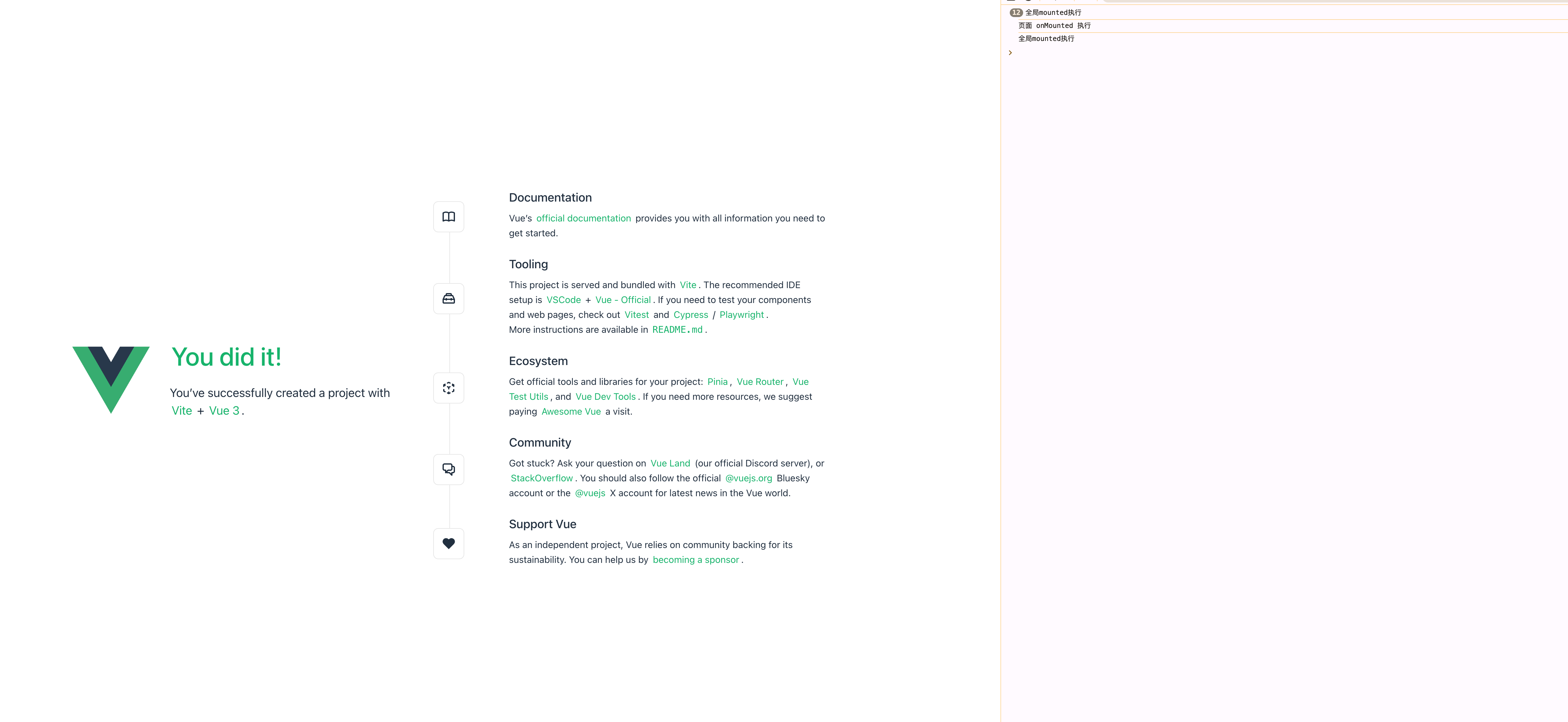Image resolution: width=1568 pixels, height=722 pixels.
Task: Open the VSCode link
Action: pos(563,300)
